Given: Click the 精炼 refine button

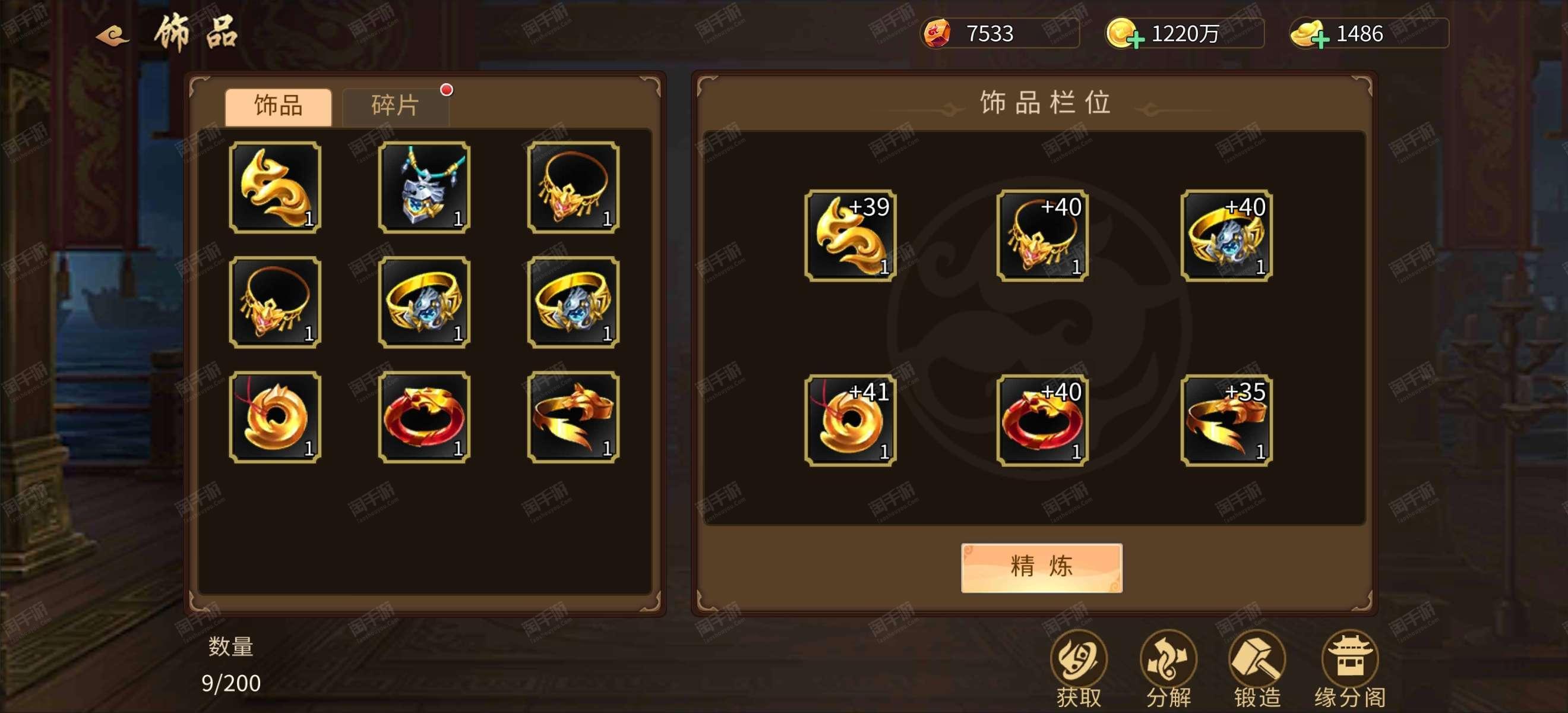Looking at the screenshot, I should (x=1042, y=567).
